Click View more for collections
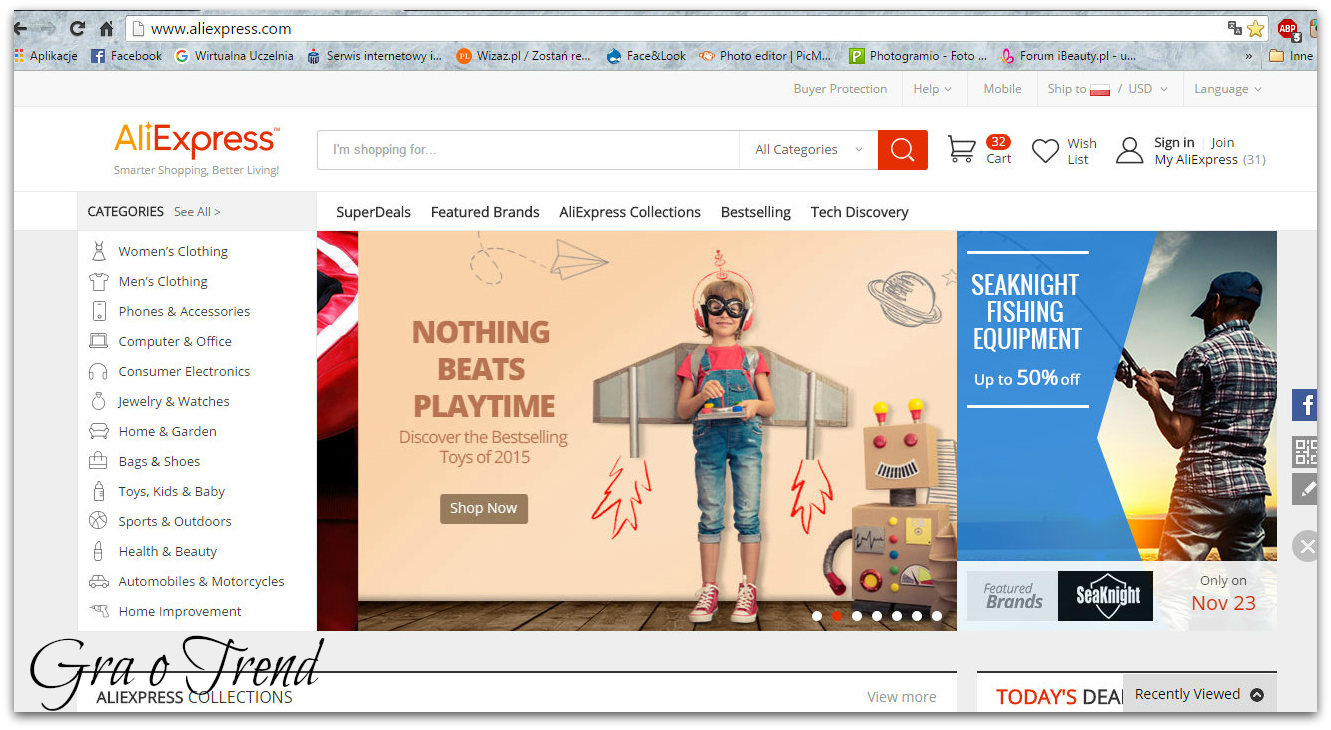 tap(902, 697)
